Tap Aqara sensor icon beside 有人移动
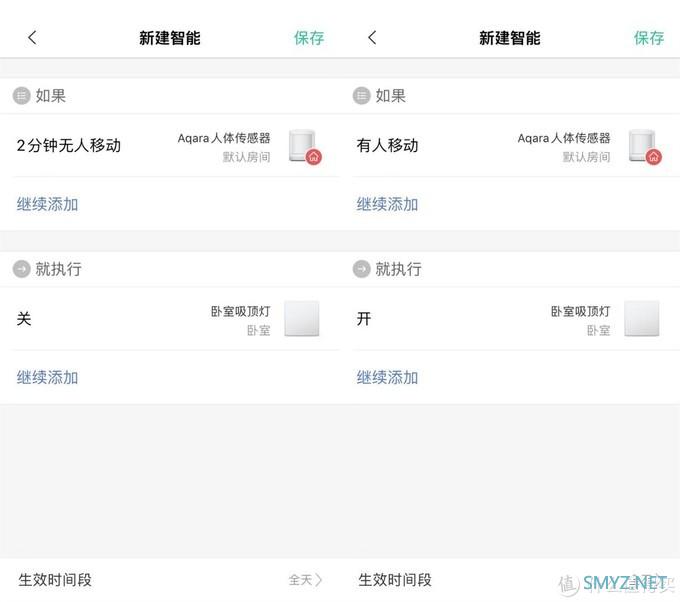The height and width of the screenshot is (602, 680). [x=643, y=146]
